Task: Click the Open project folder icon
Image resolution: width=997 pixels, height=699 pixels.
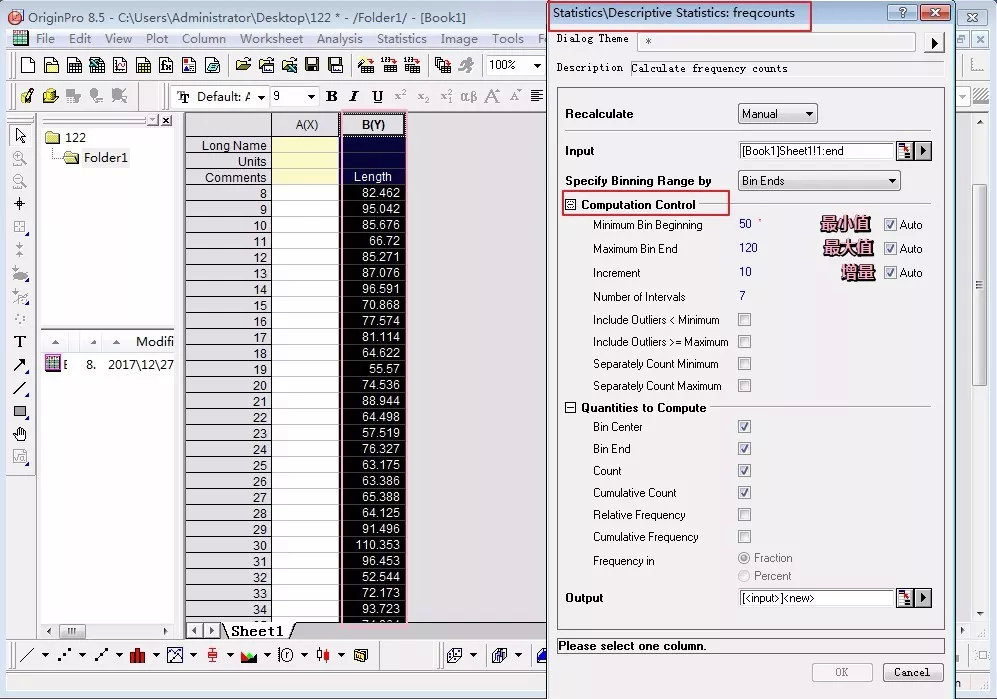Action: coord(243,65)
